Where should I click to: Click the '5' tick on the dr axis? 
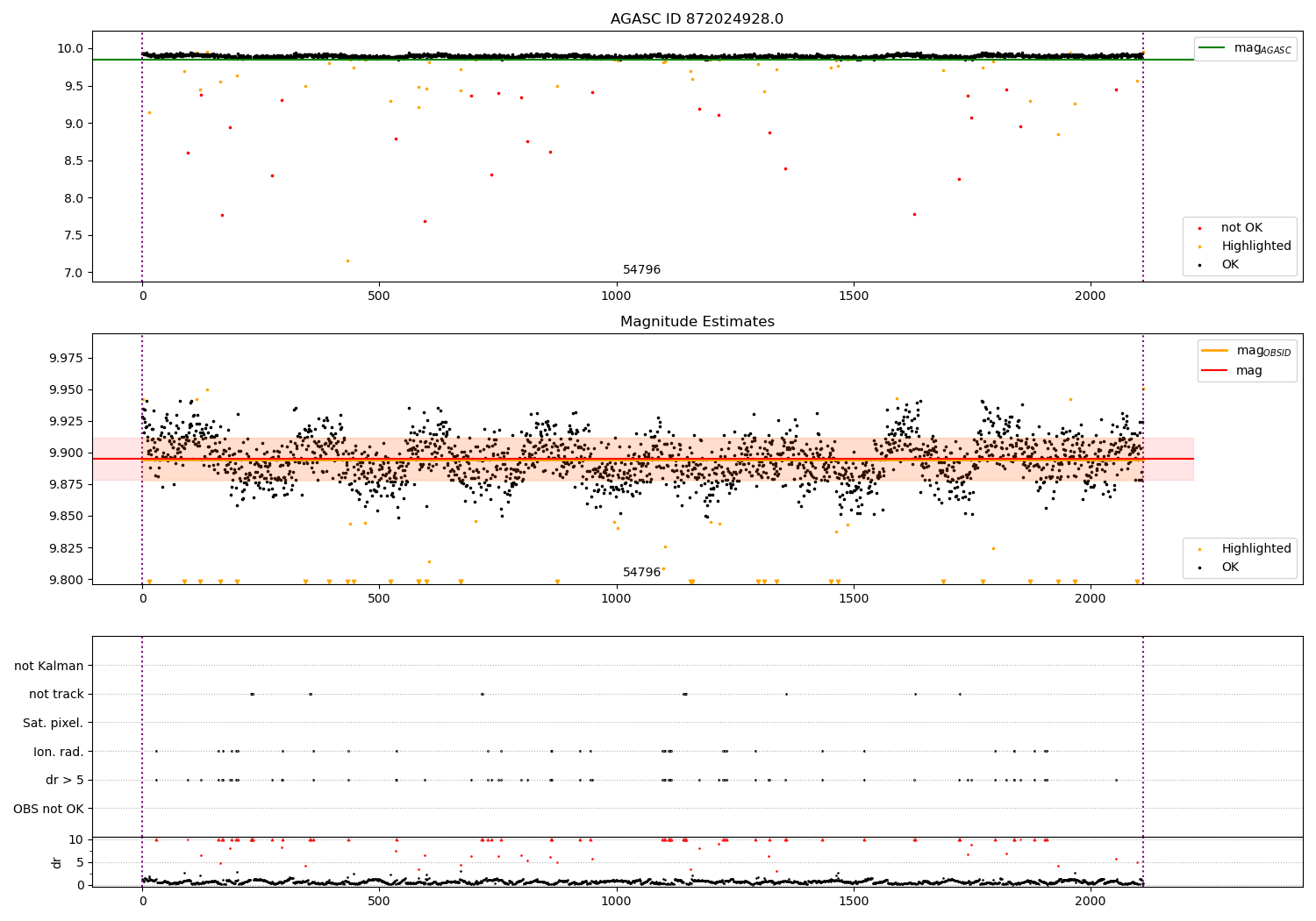click(81, 862)
